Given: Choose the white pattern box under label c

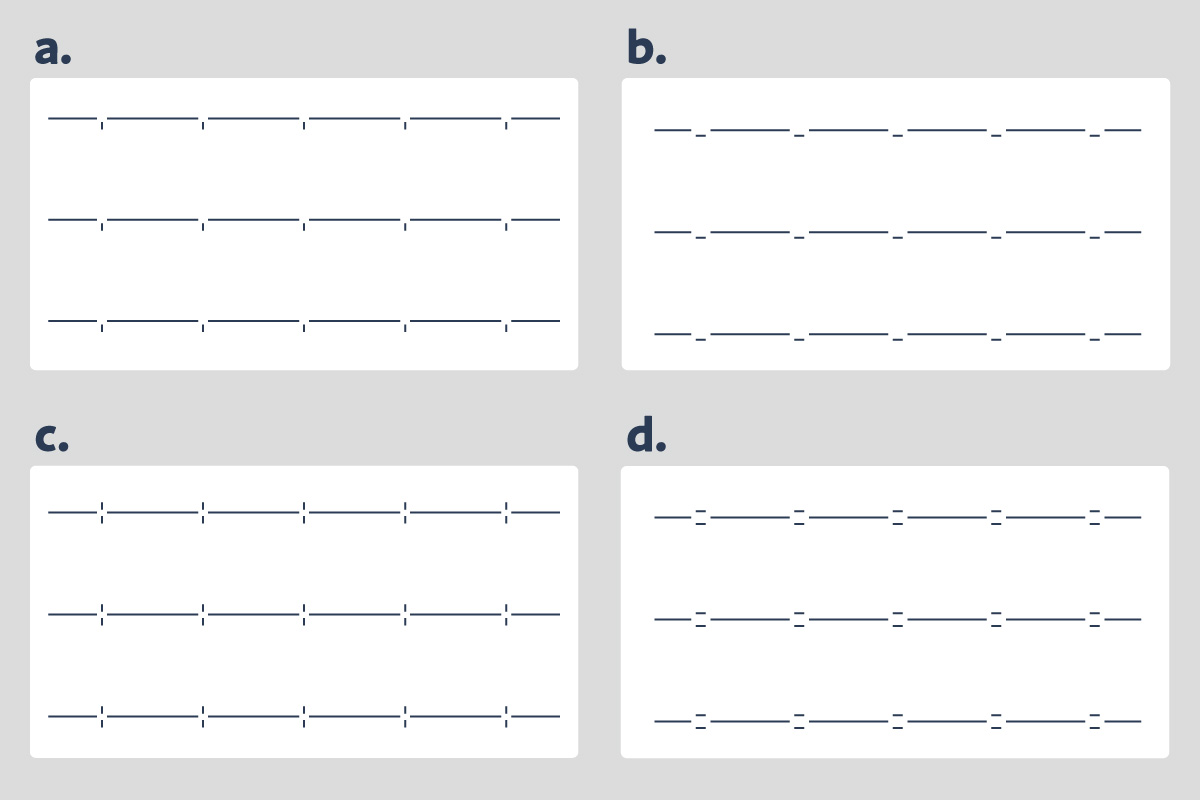Looking at the screenshot, I should 304,664.
